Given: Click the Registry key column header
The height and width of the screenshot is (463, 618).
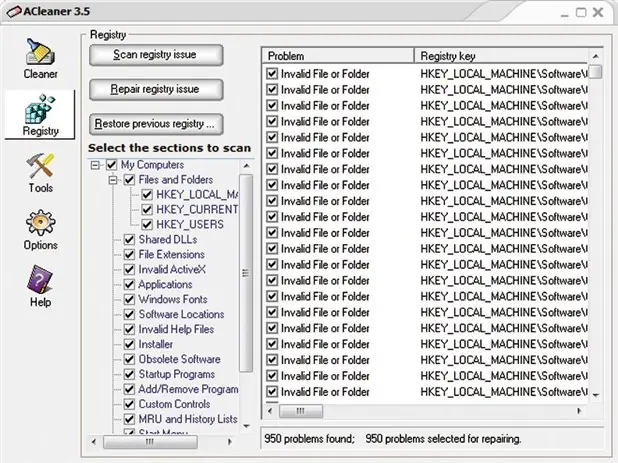Looking at the screenshot, I should (501, 56).
